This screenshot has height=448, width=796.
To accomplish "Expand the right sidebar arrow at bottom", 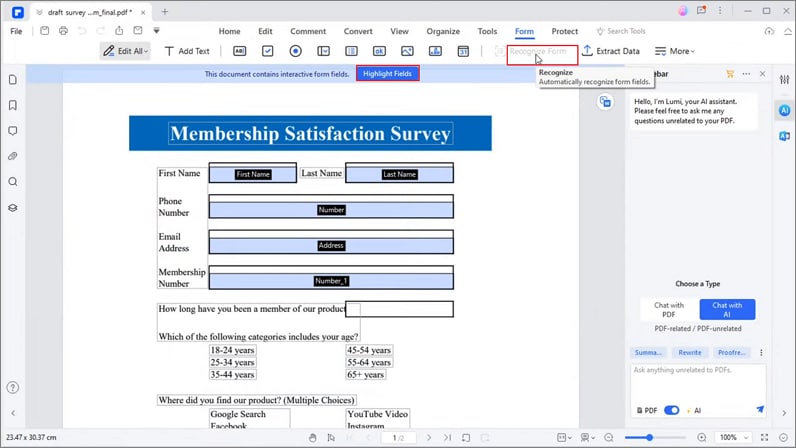I will [784, 413].
